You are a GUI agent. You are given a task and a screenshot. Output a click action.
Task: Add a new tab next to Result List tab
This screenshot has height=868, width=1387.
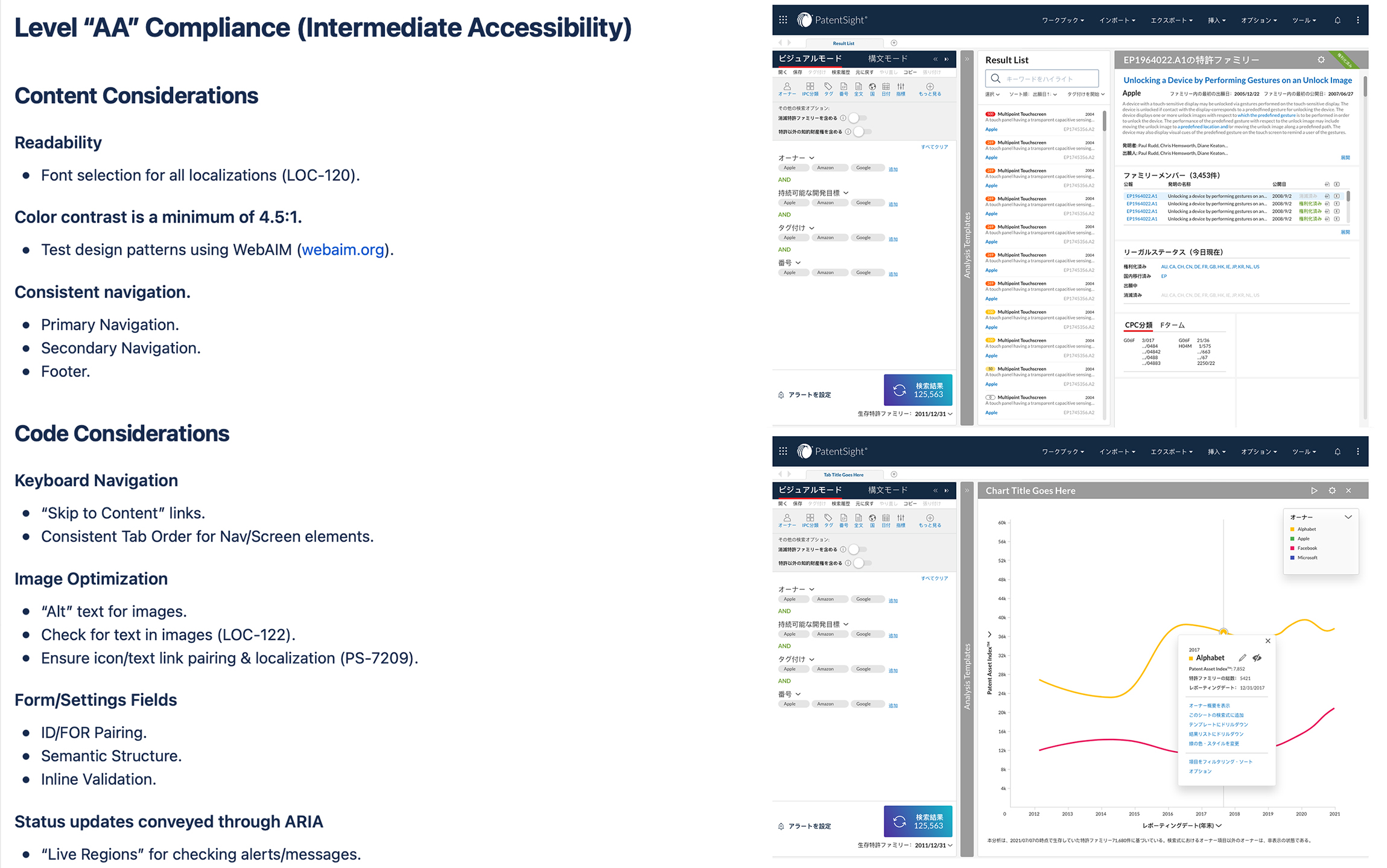[894, 43]
